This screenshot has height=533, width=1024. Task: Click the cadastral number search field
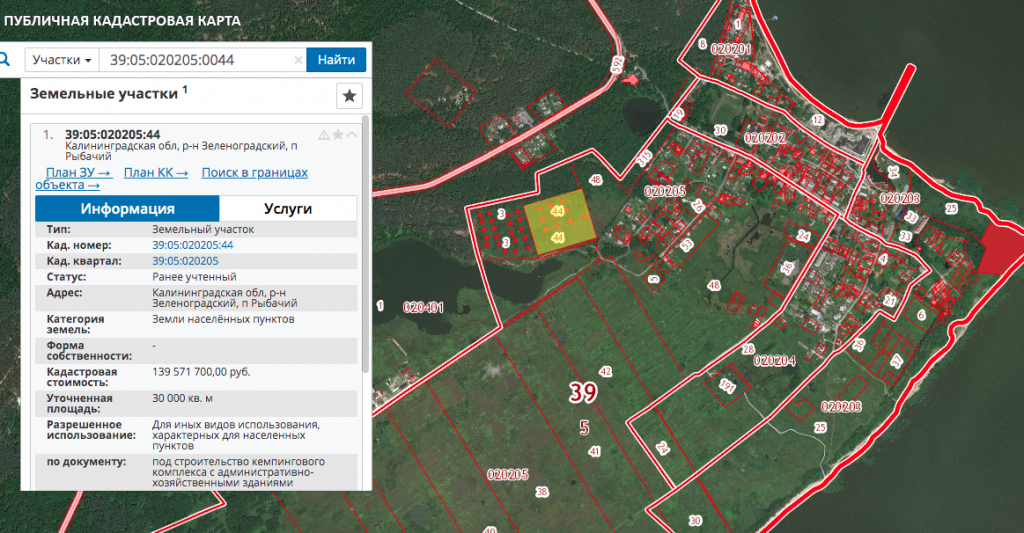pos(198,60)
